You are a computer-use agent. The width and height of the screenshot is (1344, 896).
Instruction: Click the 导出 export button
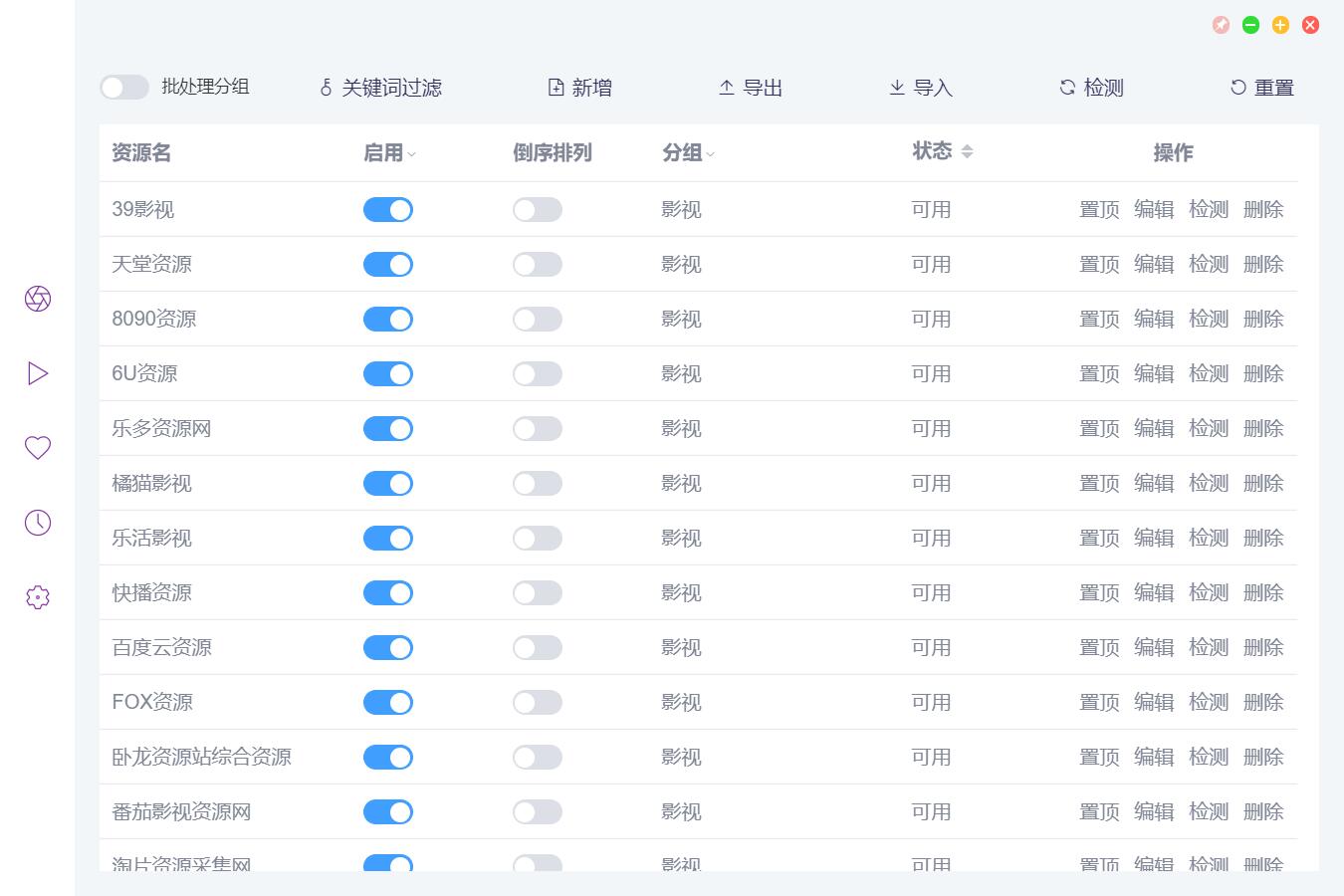click(751, 88)
